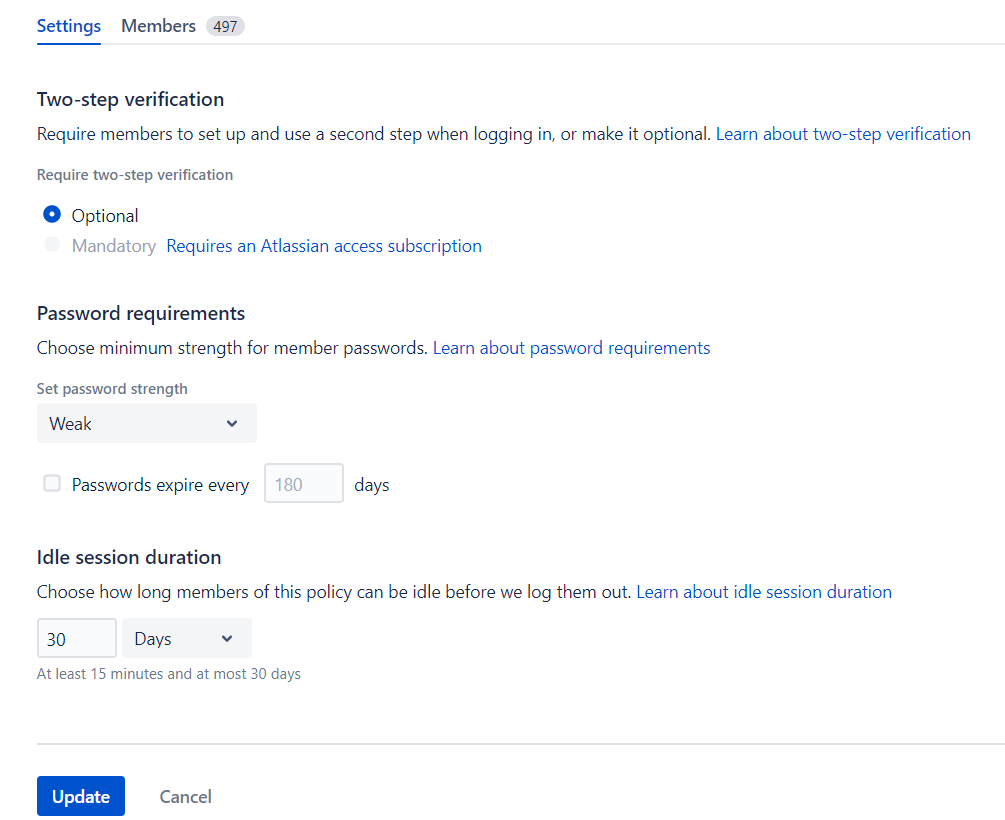The image size is (1005, 820).
Task: Click the Update button
Action: point(81,796)
